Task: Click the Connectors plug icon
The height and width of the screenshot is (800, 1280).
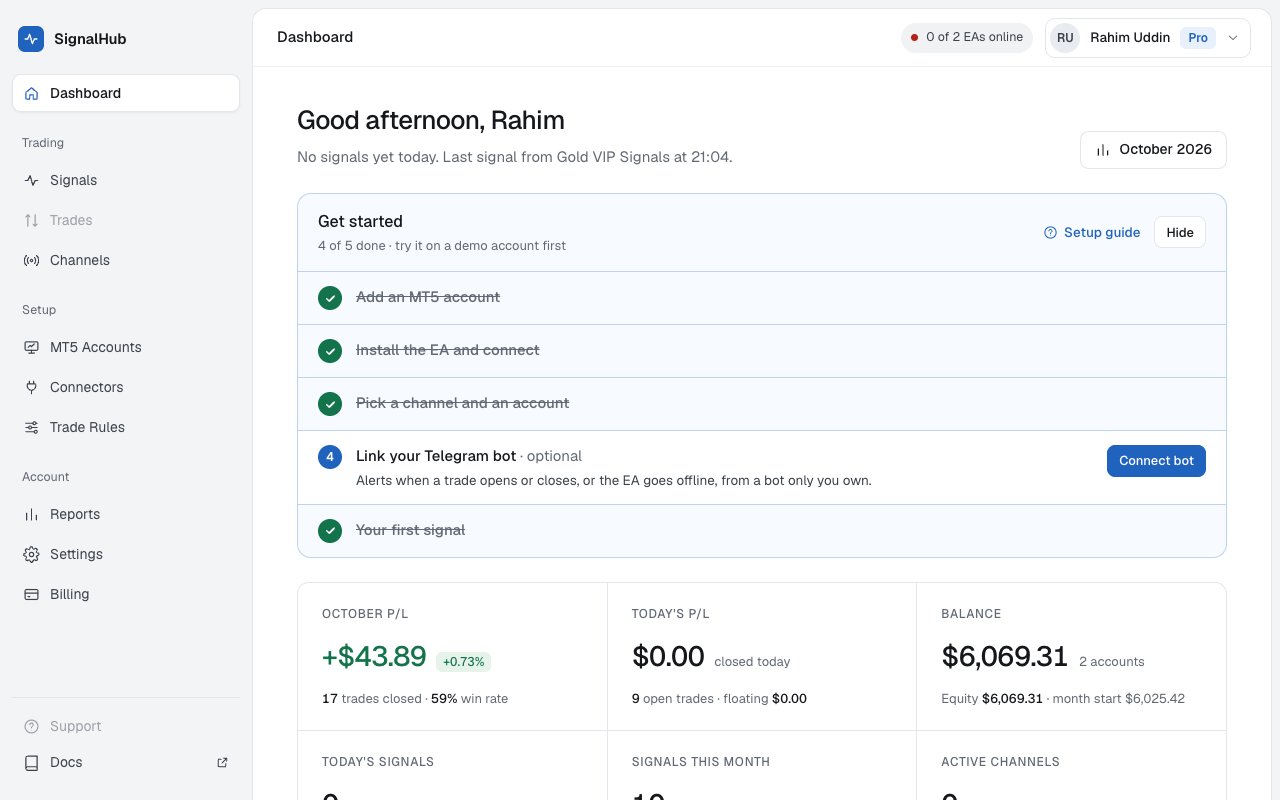Action: point(31,387)
